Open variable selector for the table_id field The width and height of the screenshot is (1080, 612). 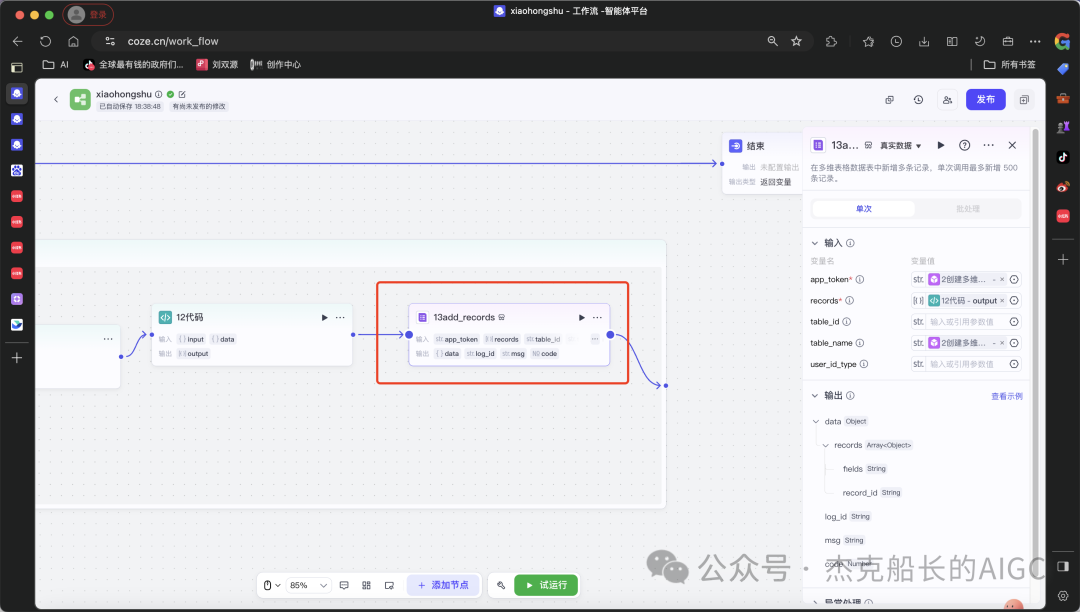[1014, 321]
